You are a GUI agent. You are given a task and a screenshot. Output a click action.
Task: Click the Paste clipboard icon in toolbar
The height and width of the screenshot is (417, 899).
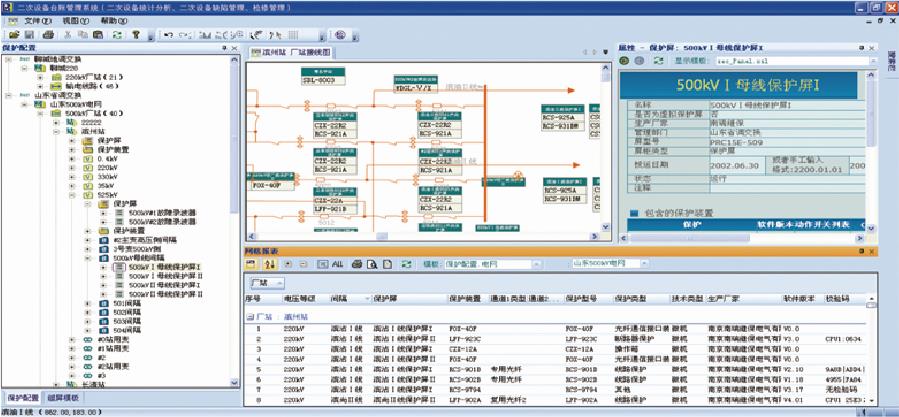99,34
